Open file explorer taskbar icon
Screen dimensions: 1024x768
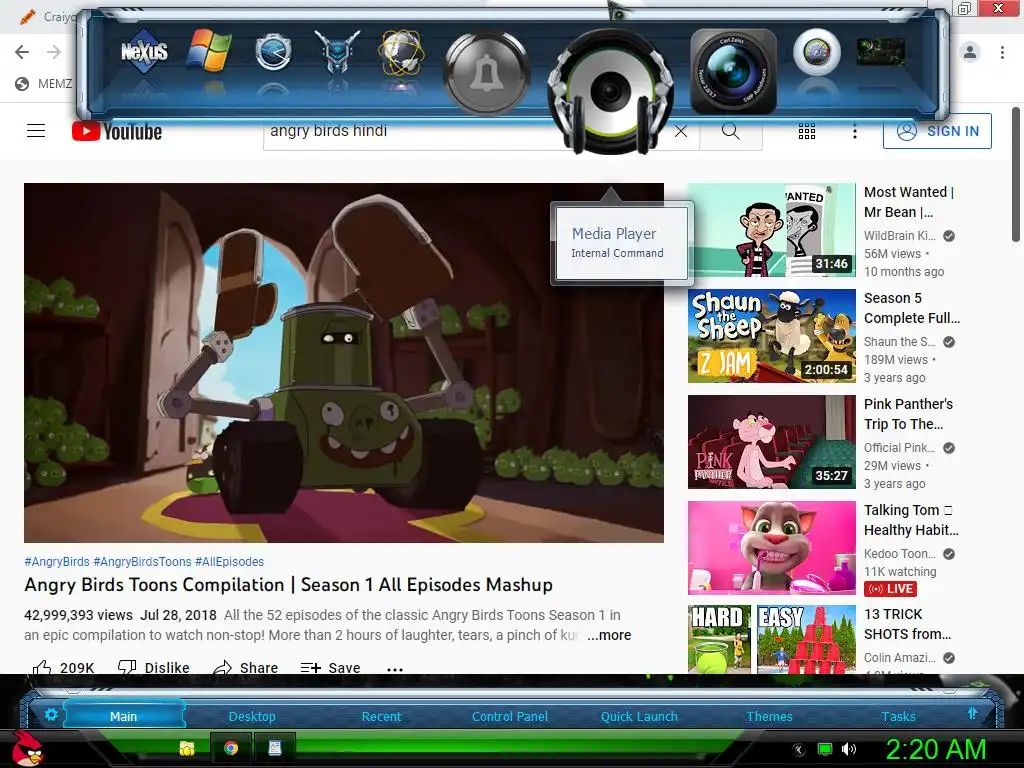click(187, 748)
